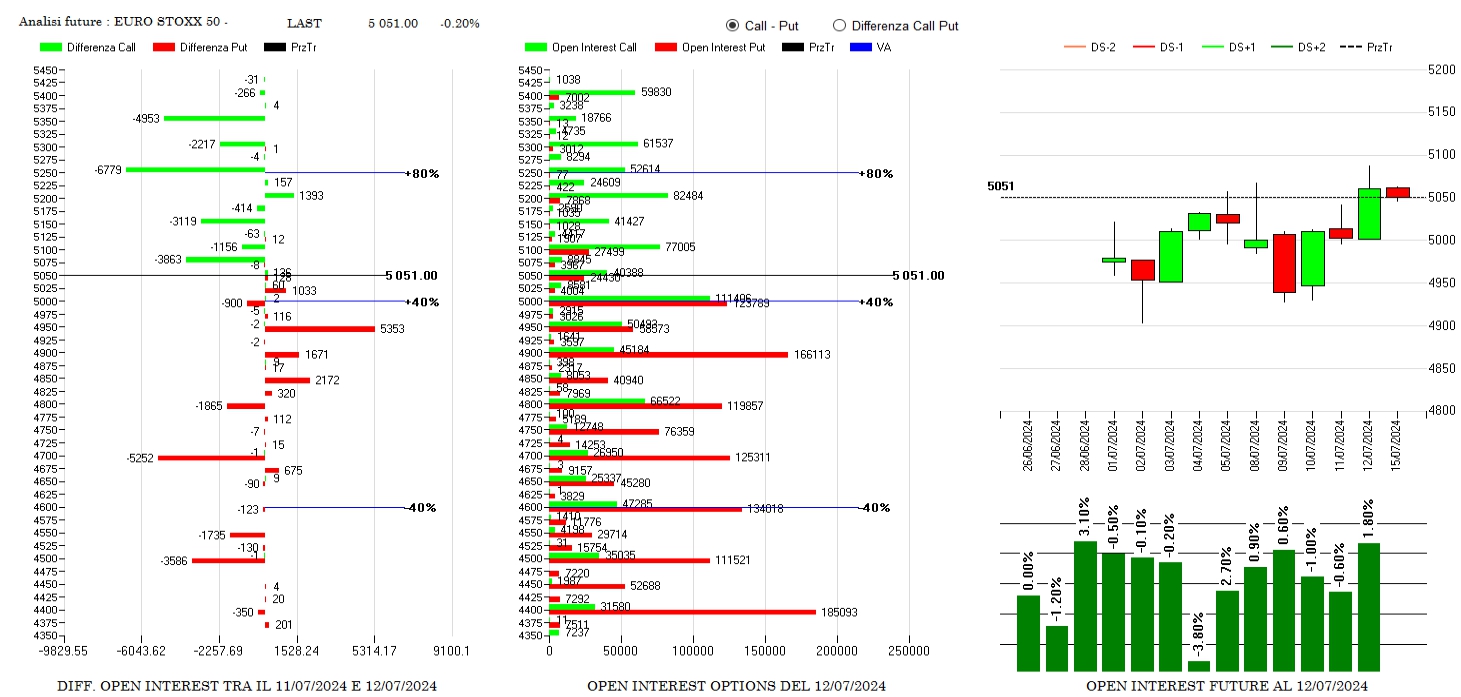Click the longest red put bar at strike 4400

coord(683,612)
